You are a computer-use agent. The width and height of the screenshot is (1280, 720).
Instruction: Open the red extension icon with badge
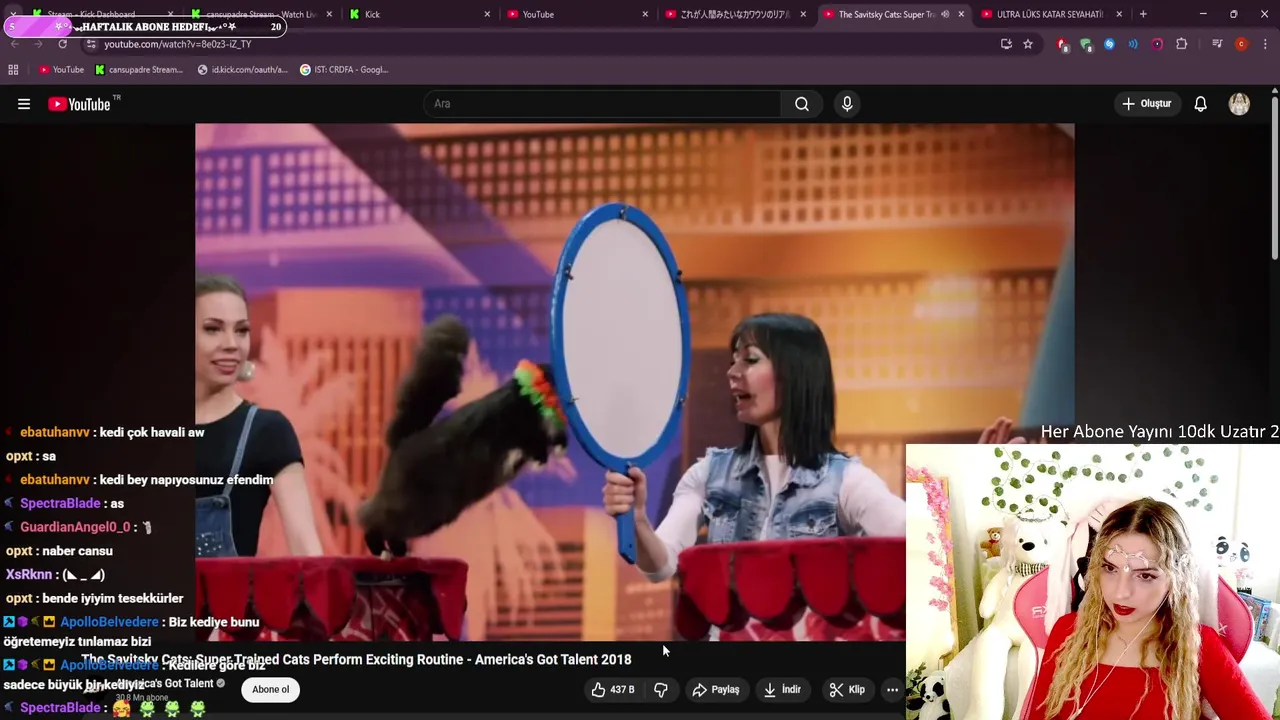point(1062,44)
